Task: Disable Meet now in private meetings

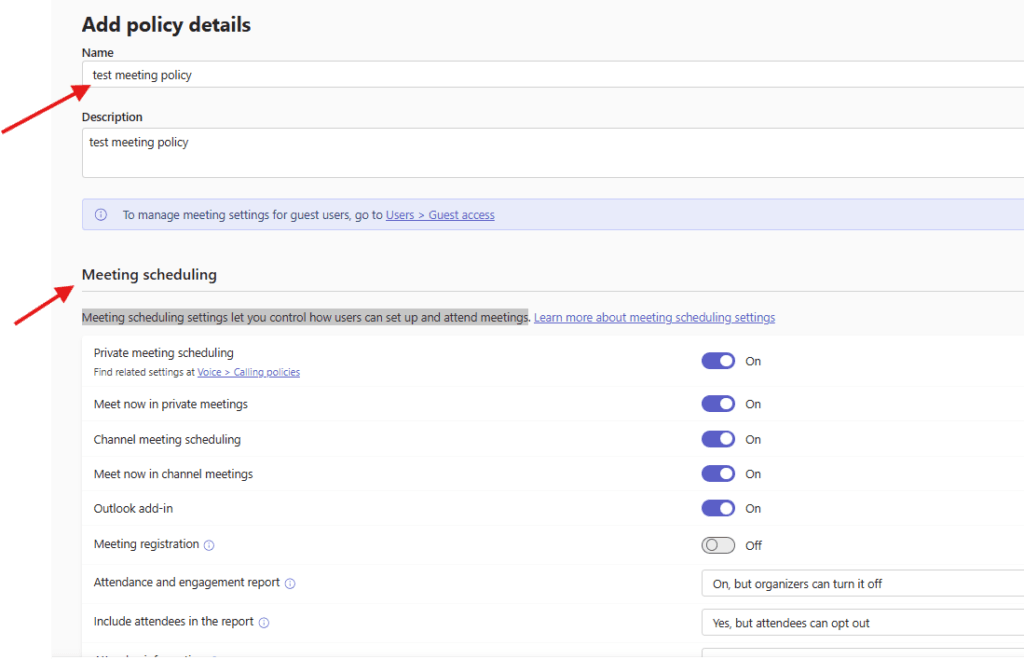Action: [x=718, y=404]
